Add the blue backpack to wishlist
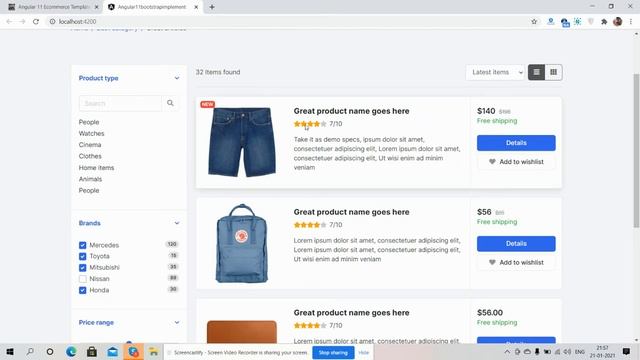Image resolution: width=640 pixels, height=360 pixels. click(516, 262)
